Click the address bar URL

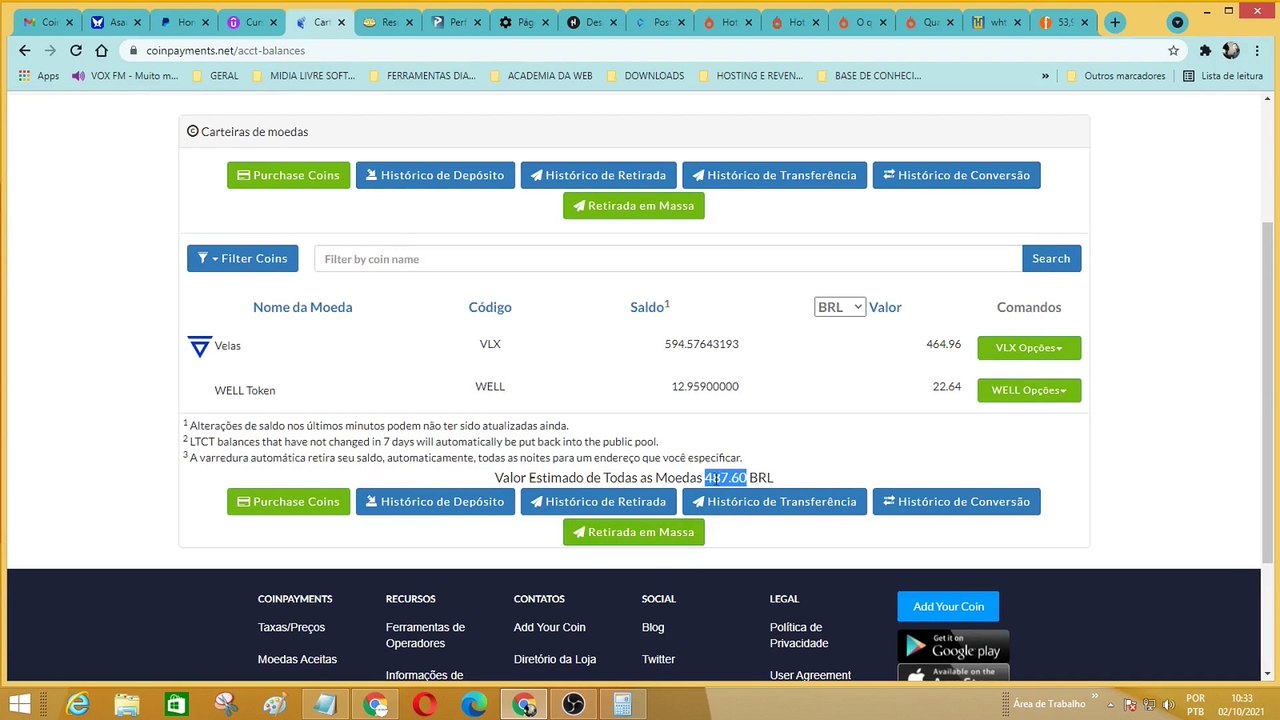(226, 50)
